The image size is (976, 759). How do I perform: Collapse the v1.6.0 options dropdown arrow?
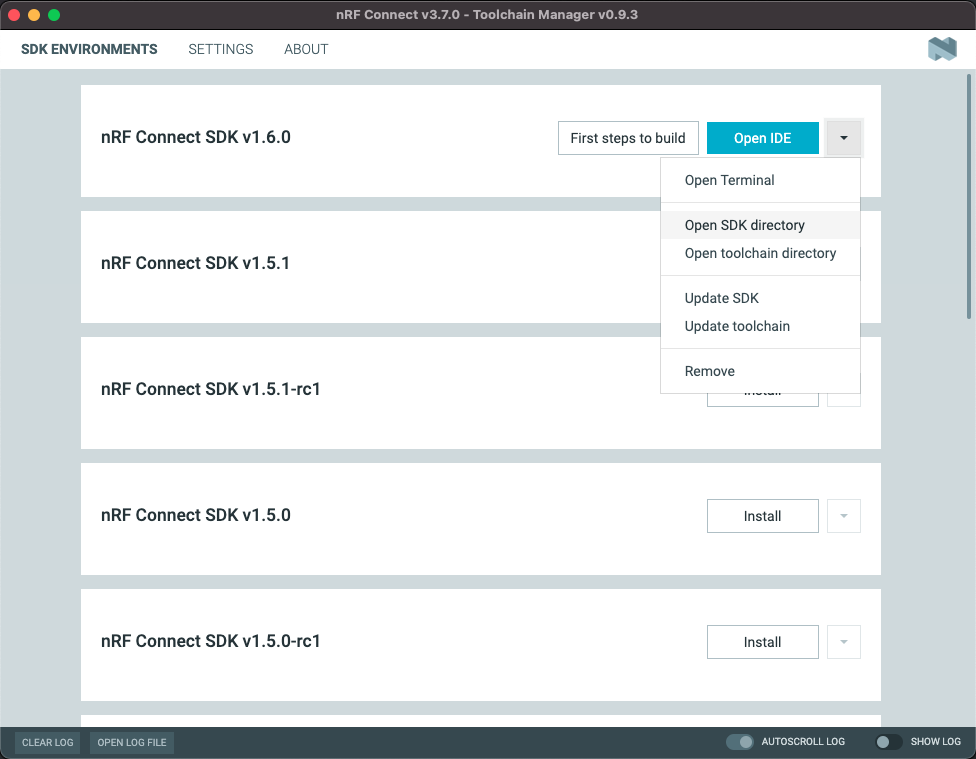pos(843,138)
